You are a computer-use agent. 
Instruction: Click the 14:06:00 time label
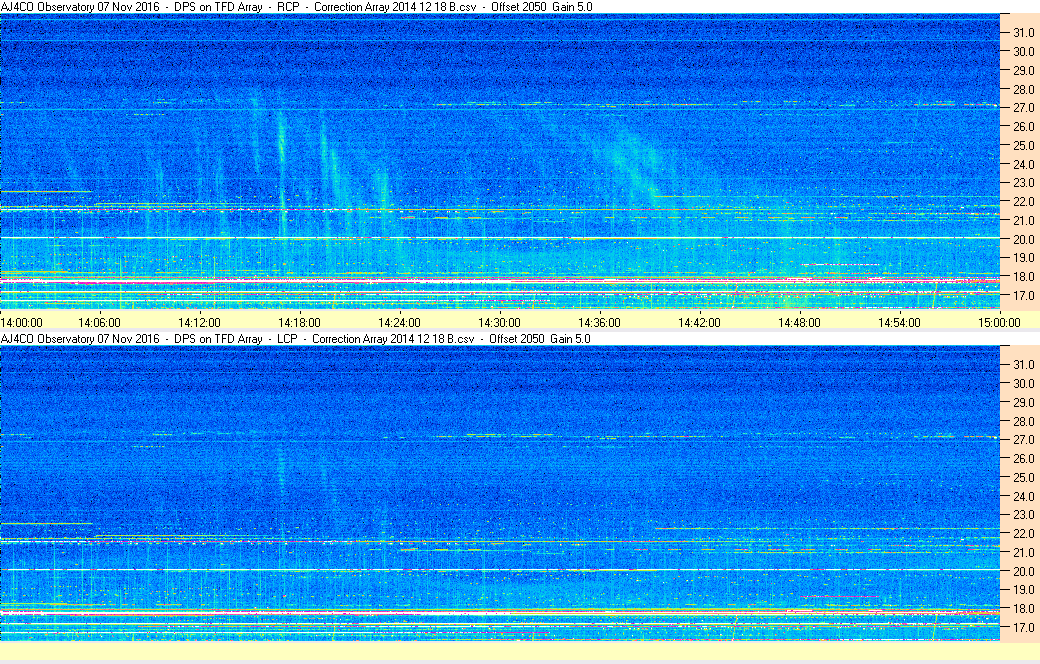99,322
